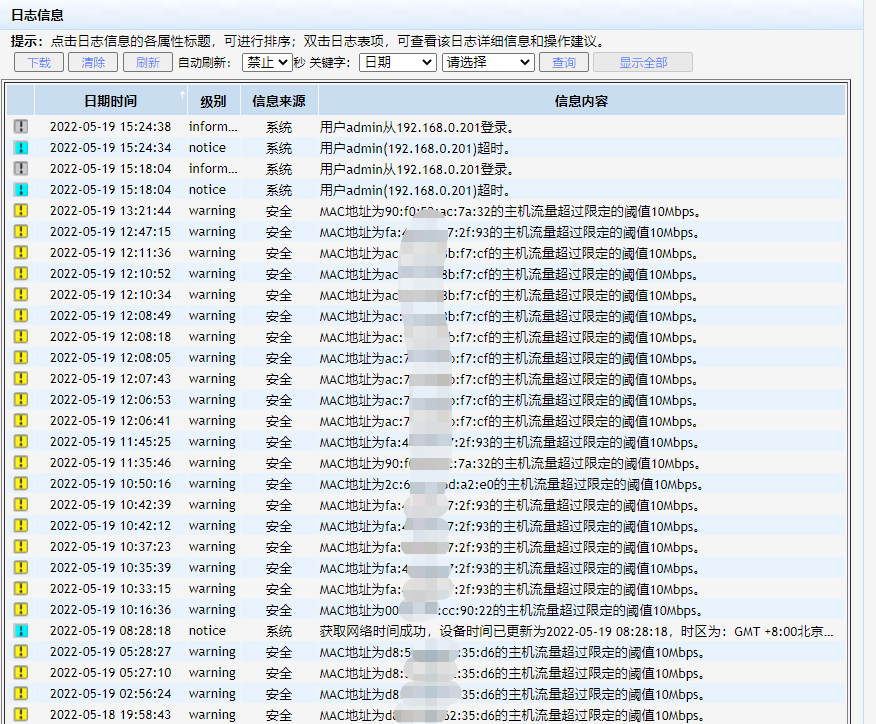Select date cell 2022-05-19 05:28:27
The width and height of the screenshot is (876, 724).
[x=111, y=652]
